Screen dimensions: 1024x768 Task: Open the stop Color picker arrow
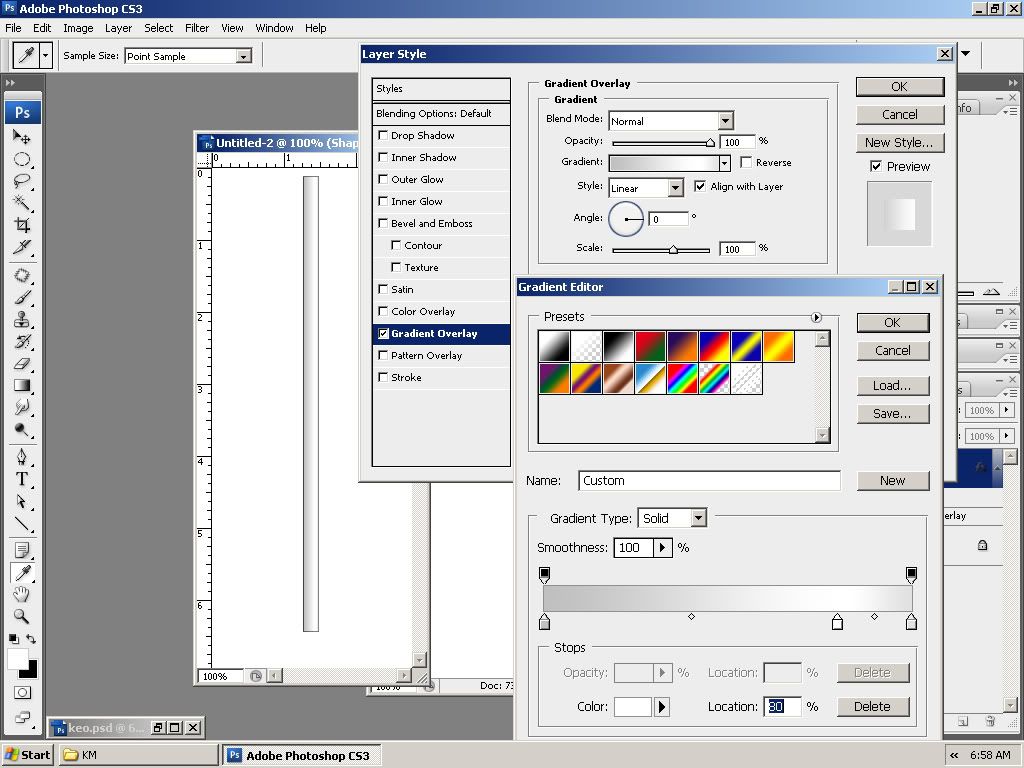(662, 707)
